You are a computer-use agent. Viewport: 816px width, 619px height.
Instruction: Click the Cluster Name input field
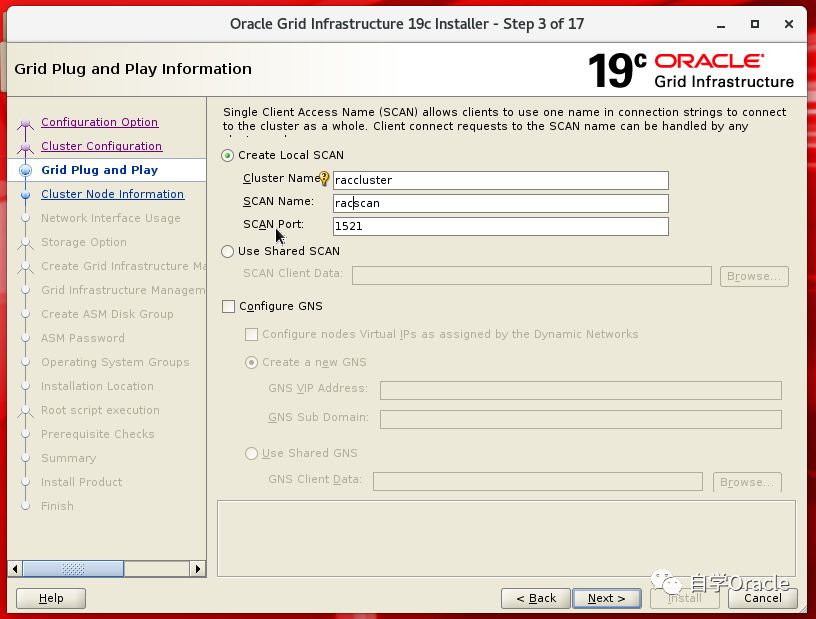(501, 180)
